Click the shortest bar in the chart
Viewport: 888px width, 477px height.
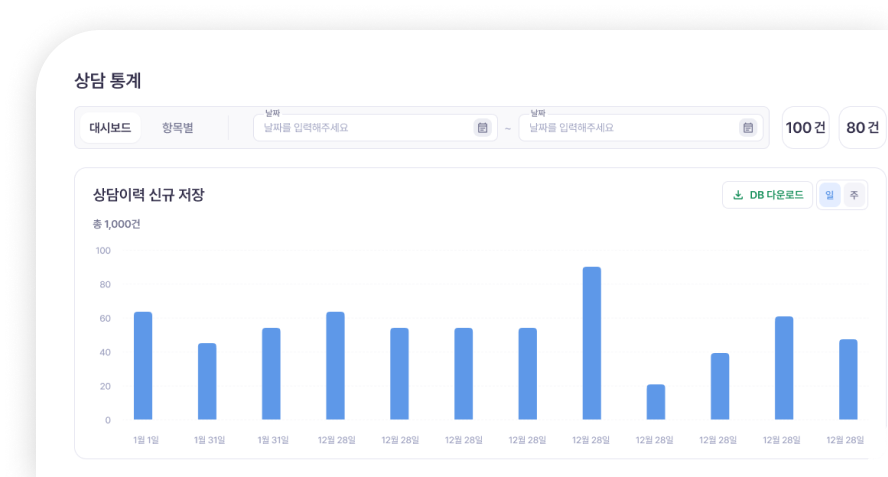pyautogui.click(x=656, y=402)
